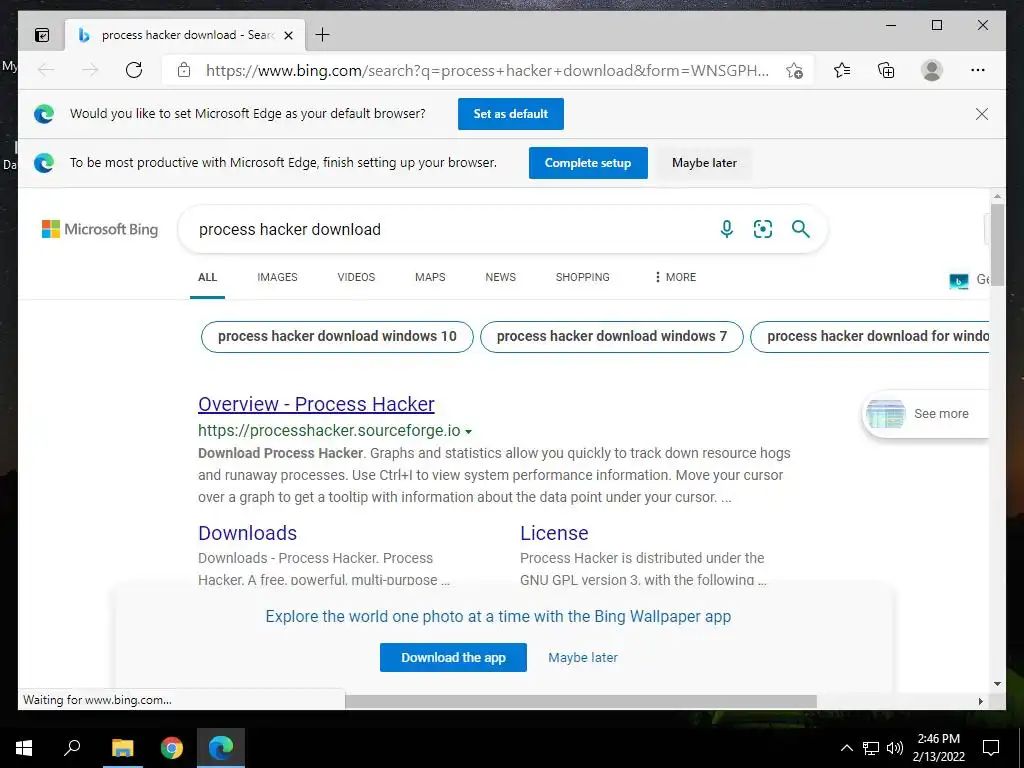The image size is (1024, 768).
Task: Open a new tab with plus button
Action: (x=323, y=35)
